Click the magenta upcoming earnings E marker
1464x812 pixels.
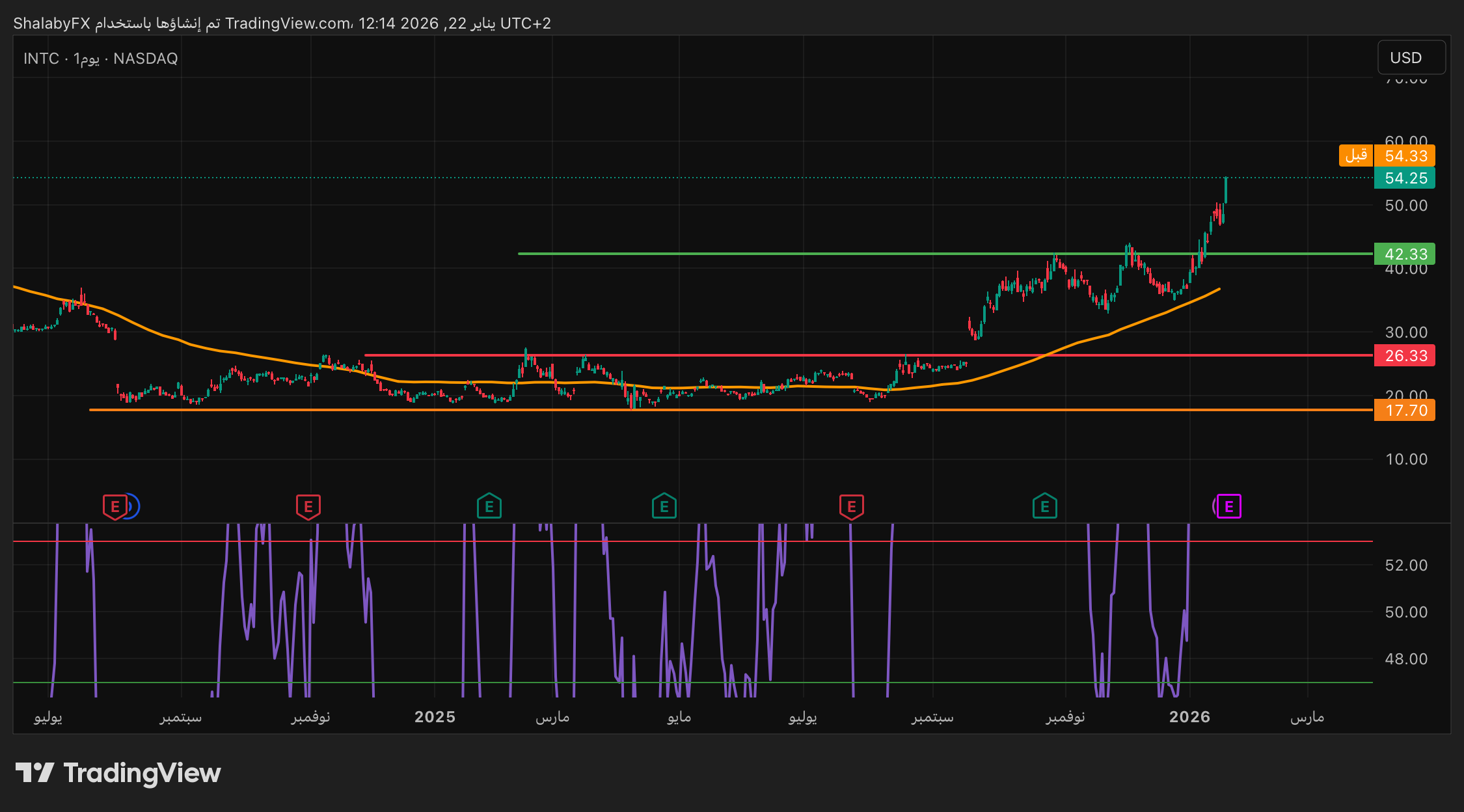click(1228, 506)
